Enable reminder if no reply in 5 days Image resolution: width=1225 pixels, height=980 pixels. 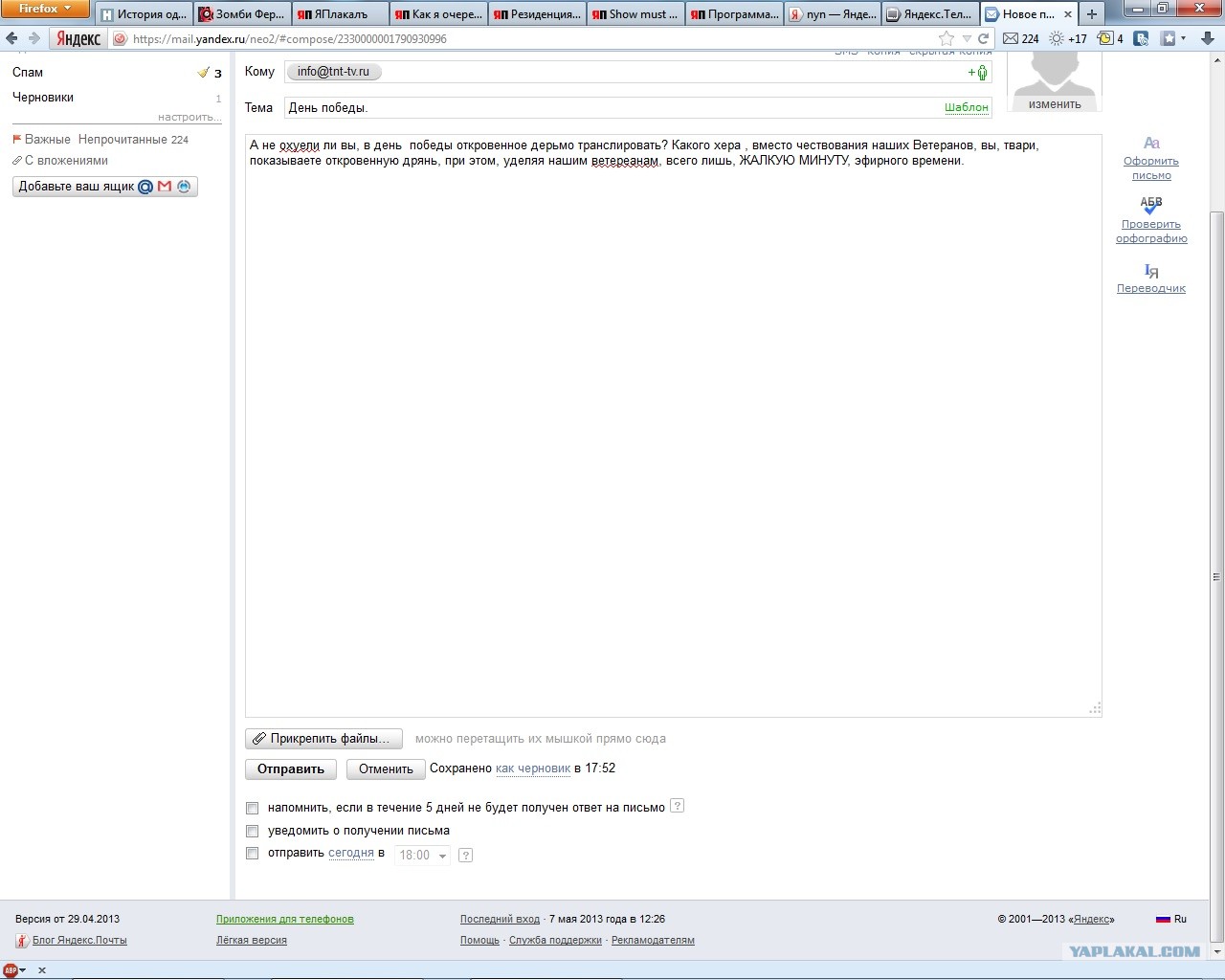tap(253, 808)
